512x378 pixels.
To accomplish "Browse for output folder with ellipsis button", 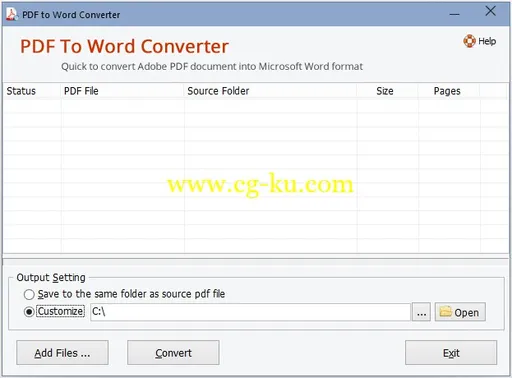I will tap(421, 312).
